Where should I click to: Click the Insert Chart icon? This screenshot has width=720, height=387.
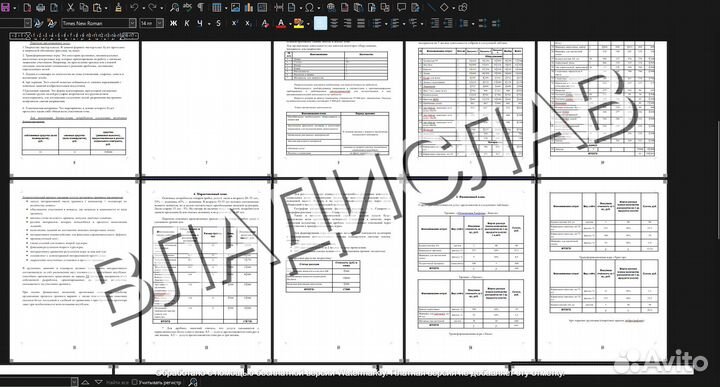249,7
